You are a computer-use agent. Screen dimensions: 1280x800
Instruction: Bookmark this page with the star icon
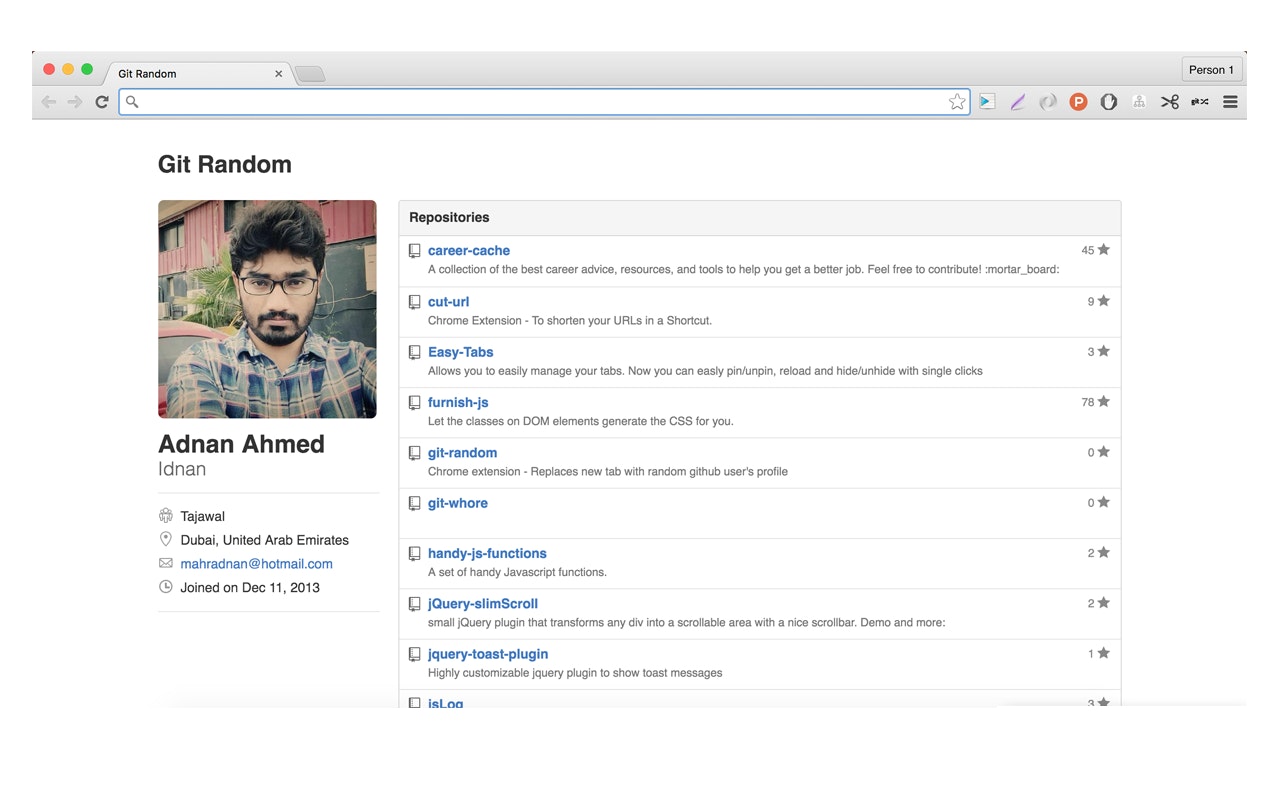(x=957, y=101)
